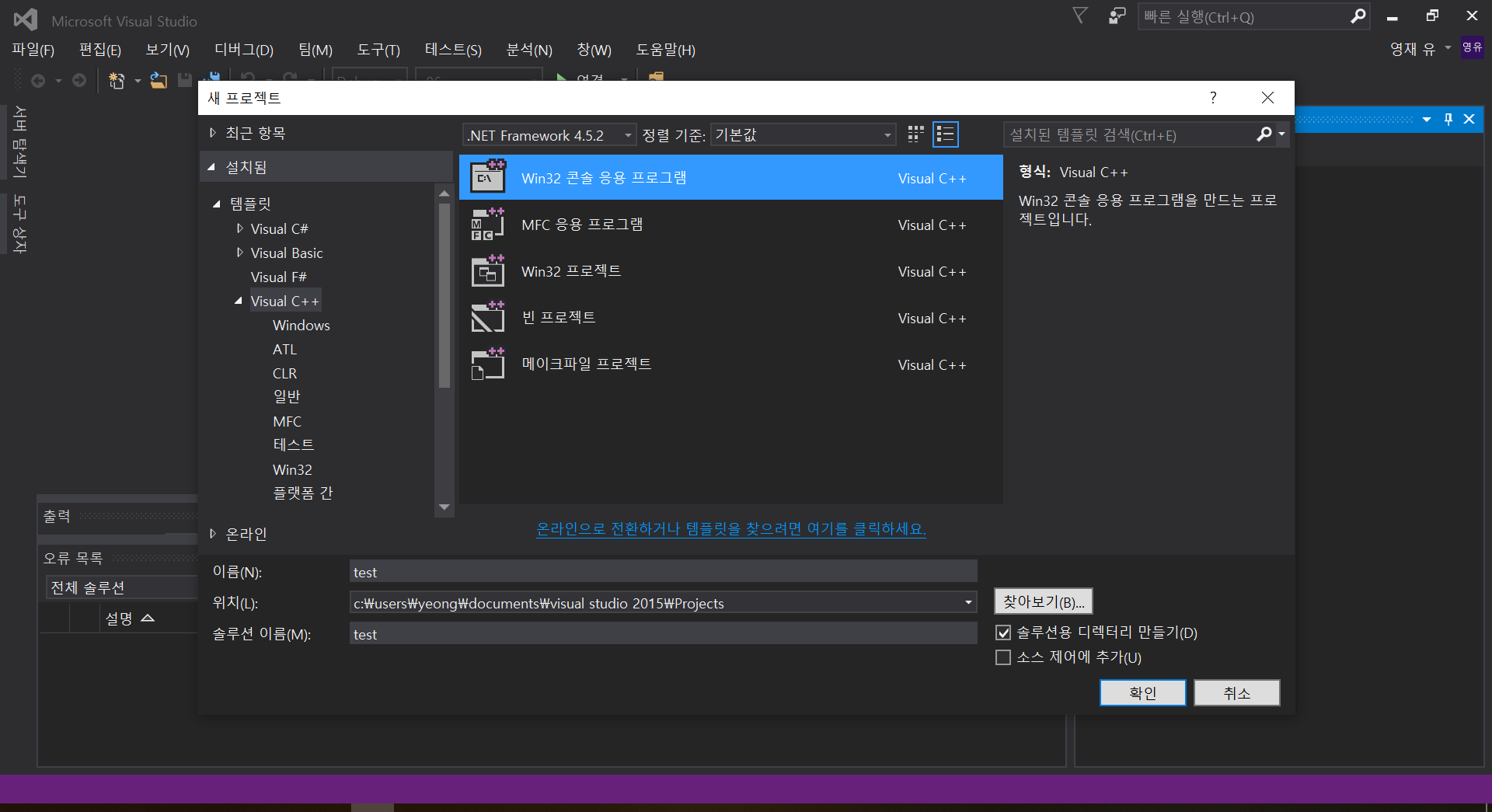Click the Visual Studio logo icon
The width and height of the screenshot is (1492, 812).
[x=25, y=19]
